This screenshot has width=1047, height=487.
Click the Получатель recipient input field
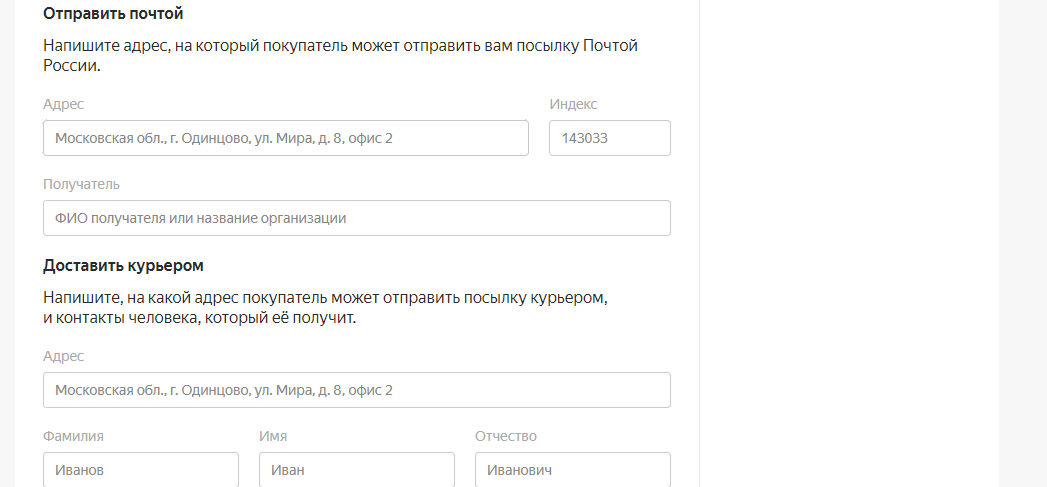click(x=356, y=218)
